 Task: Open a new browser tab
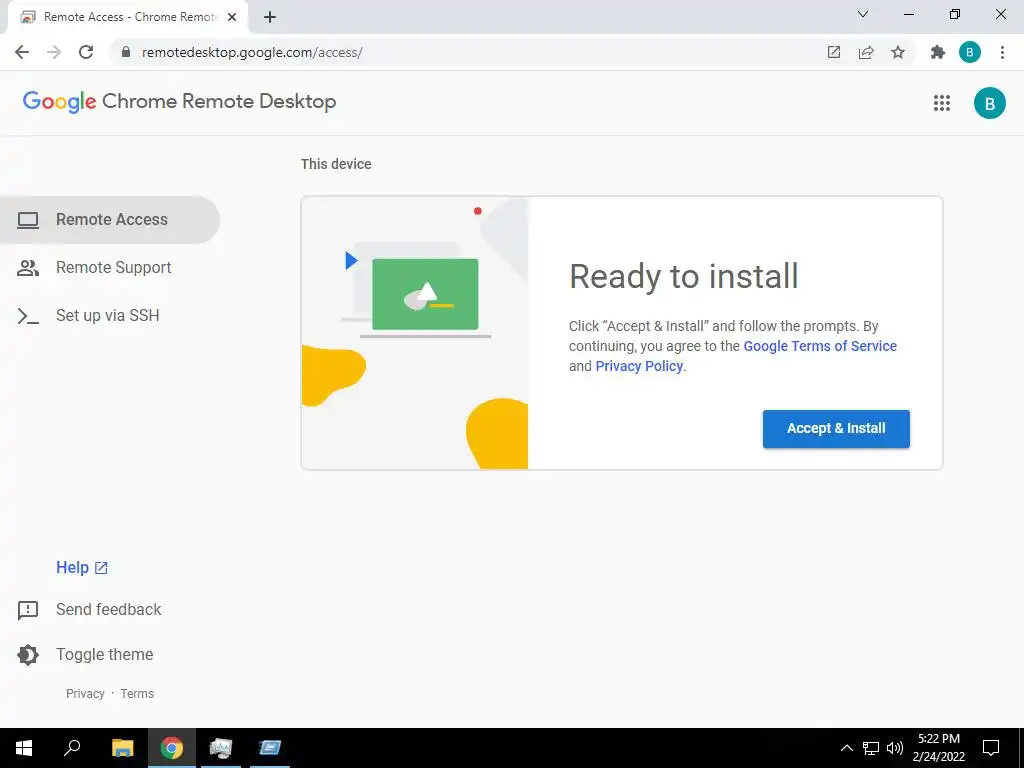coord(270,18)
